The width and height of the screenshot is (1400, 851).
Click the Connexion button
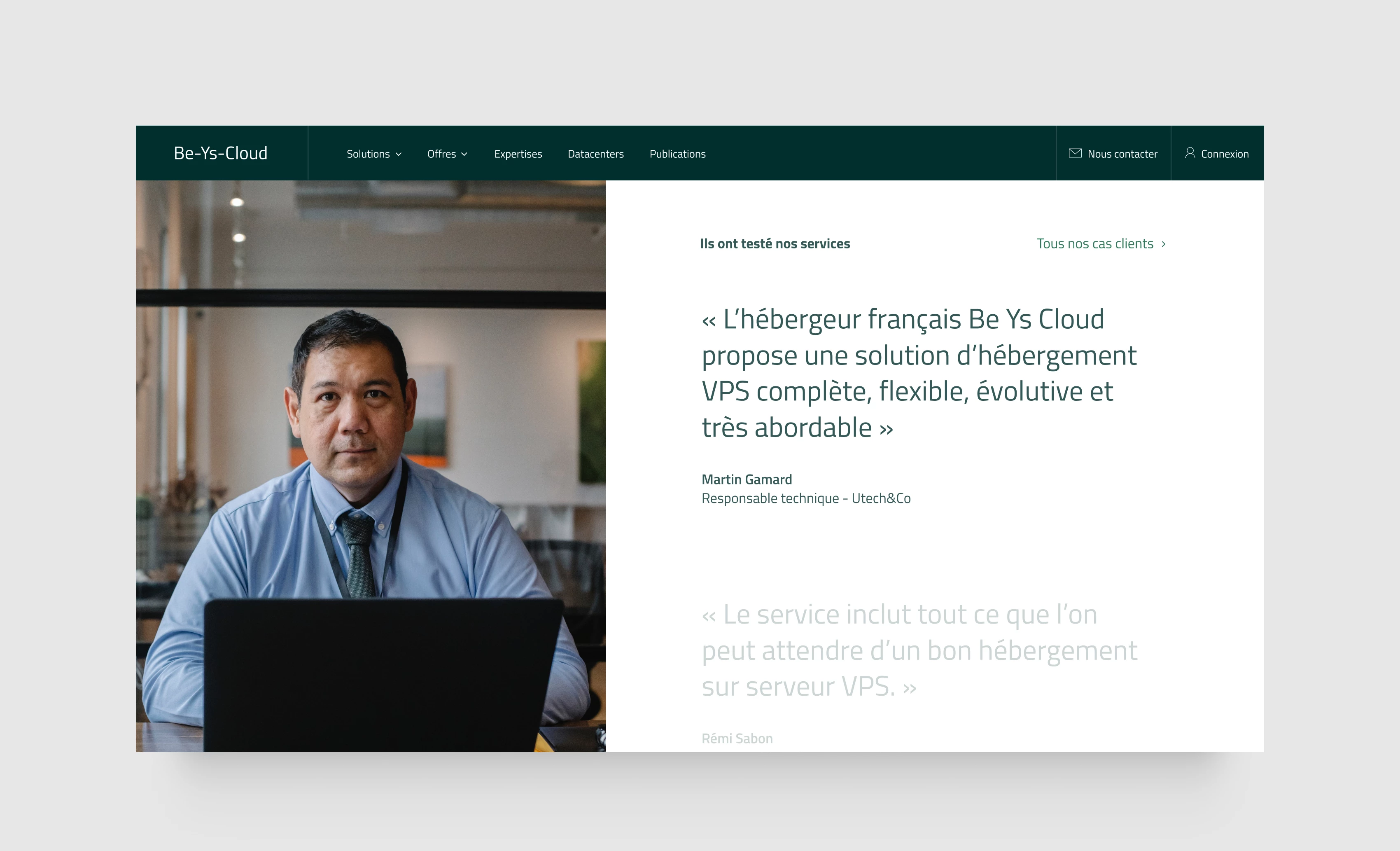[1217, 154]
